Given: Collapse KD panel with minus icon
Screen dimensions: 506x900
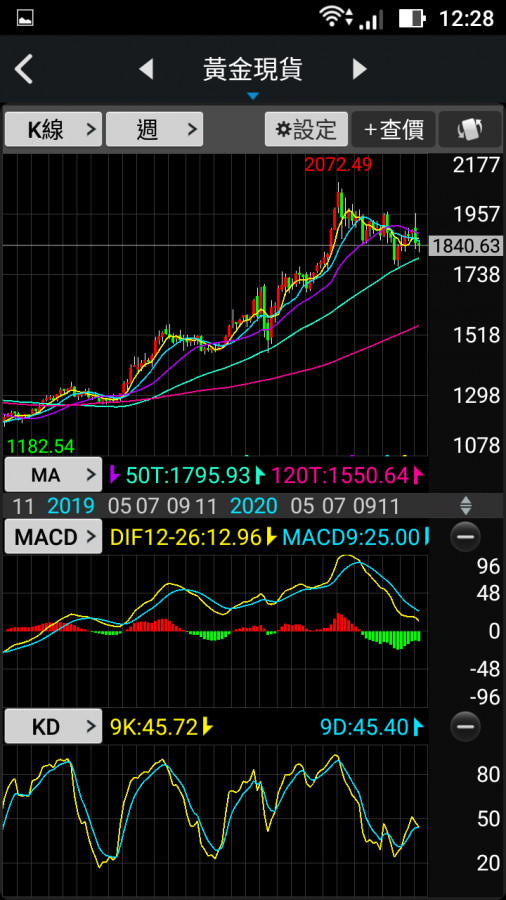Looking at the screenshot, I should [465, 727].
